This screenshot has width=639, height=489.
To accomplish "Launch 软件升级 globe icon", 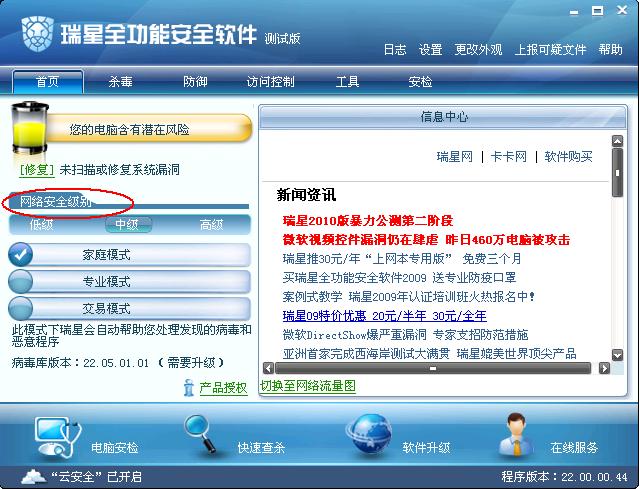I will click(369, 434).
